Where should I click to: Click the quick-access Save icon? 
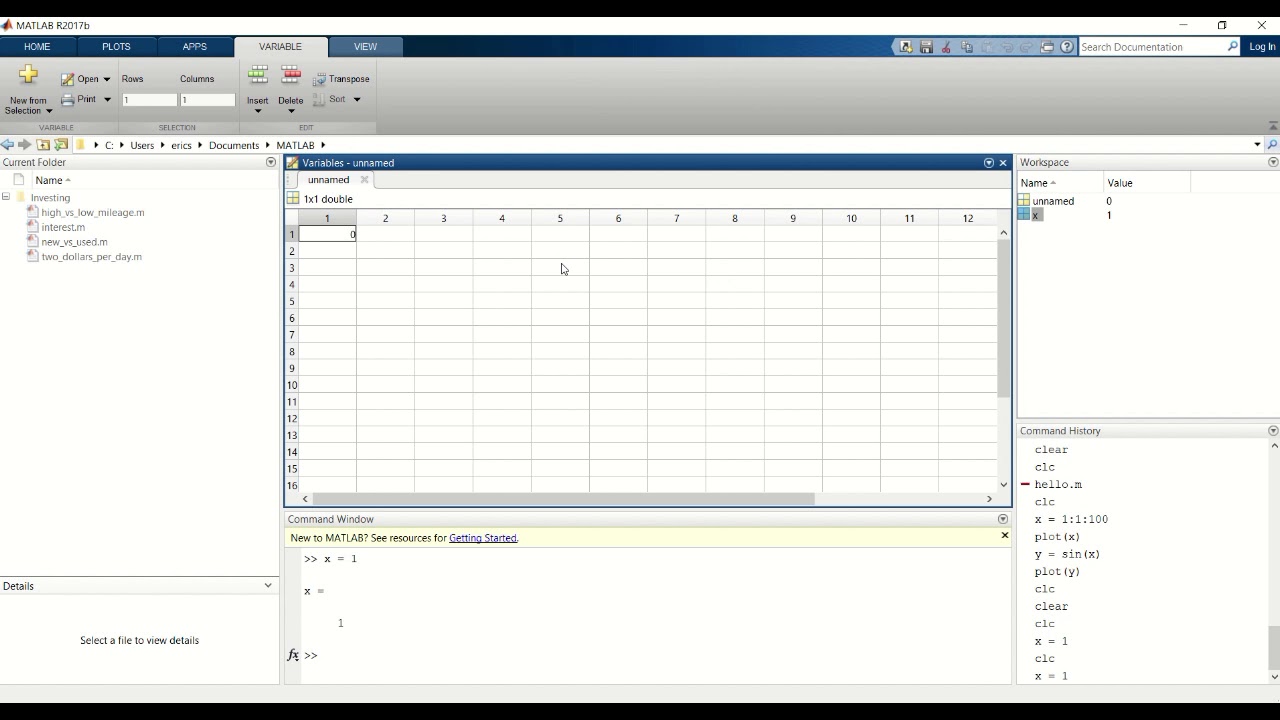(926, 47)
